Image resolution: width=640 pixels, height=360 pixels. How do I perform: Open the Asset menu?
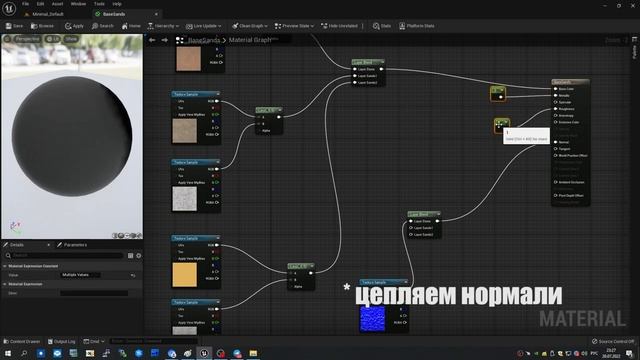coord(57,4)
